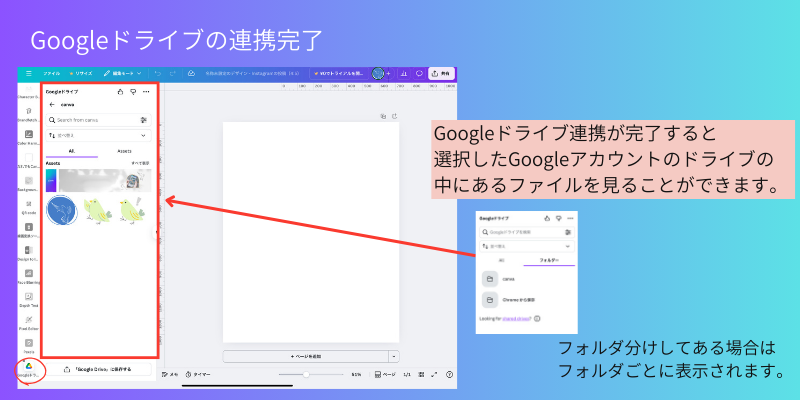Expand the 並べ替え dropdown in the left panel
Screen dimensions: 800x400
pyautogui.click(x=98, y=136)
